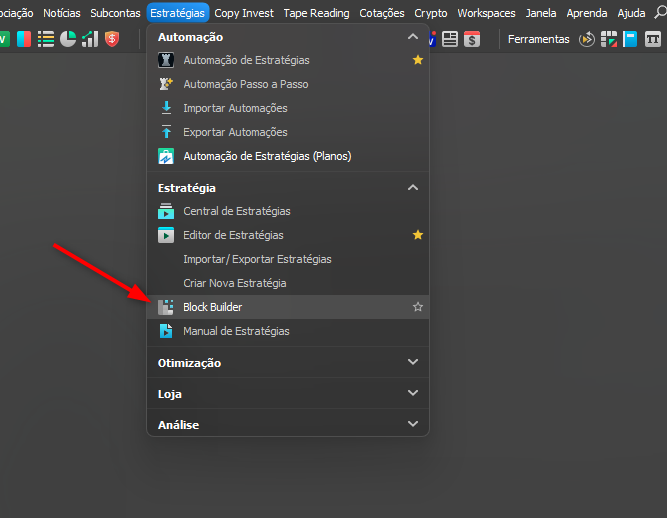Click the dollar calendar toolbar icon
Viewport: 667px width, 518px height.
pos(472,39)
